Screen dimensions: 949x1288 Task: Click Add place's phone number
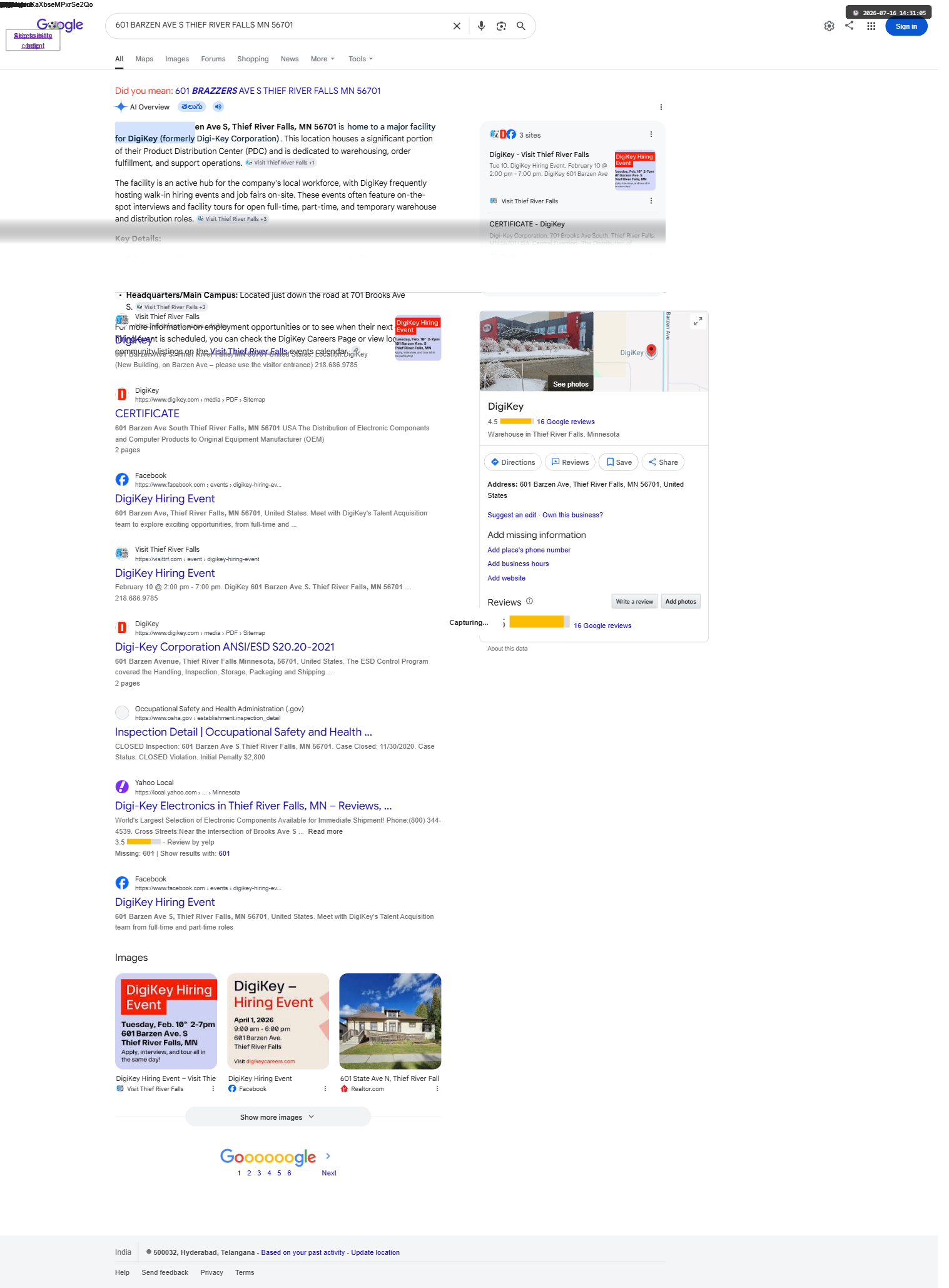coord(529,550)
